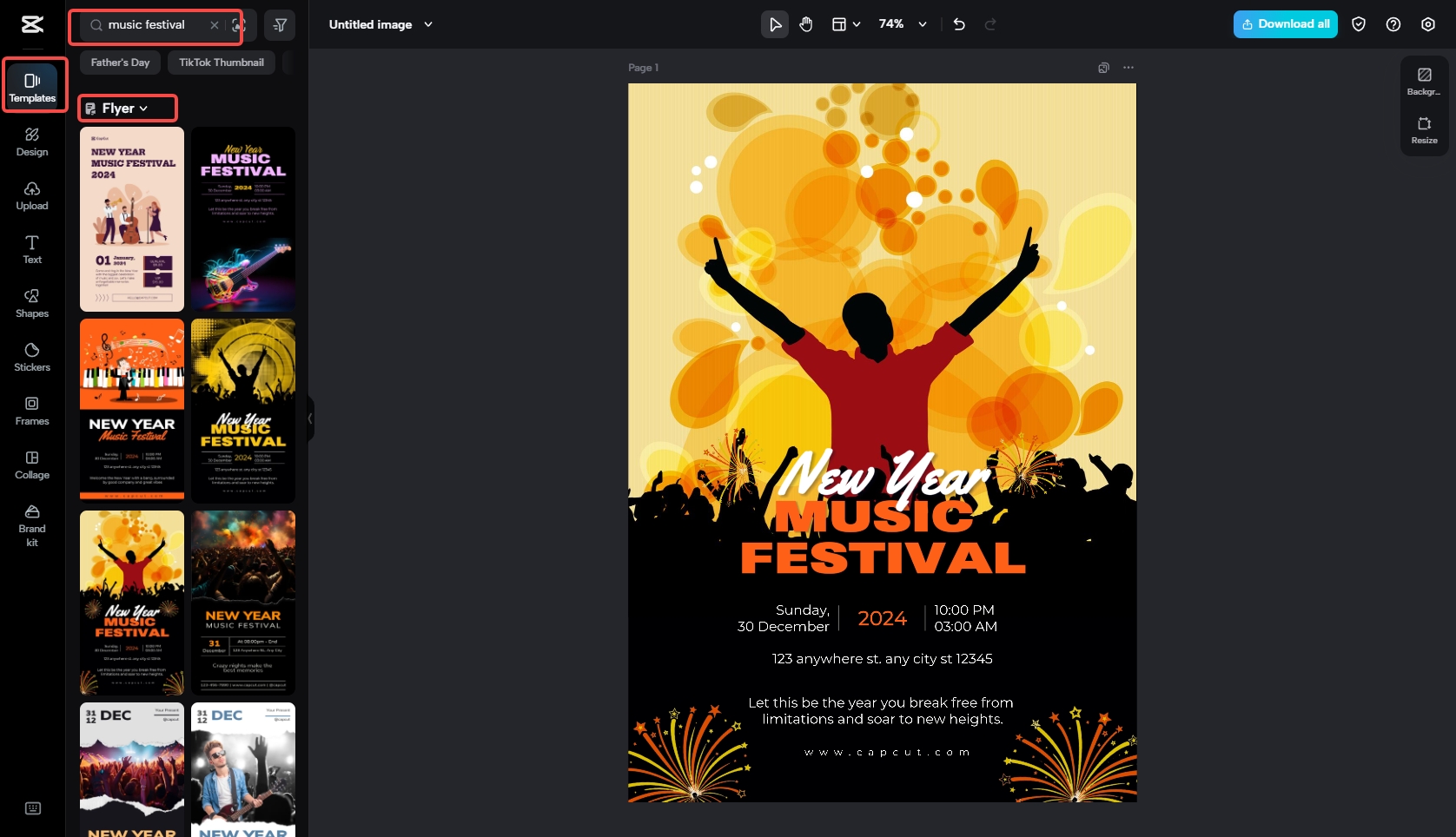Switch to the Father's Day category
The width and height of the screenshot is (1456, 837).
coord(119,62)
